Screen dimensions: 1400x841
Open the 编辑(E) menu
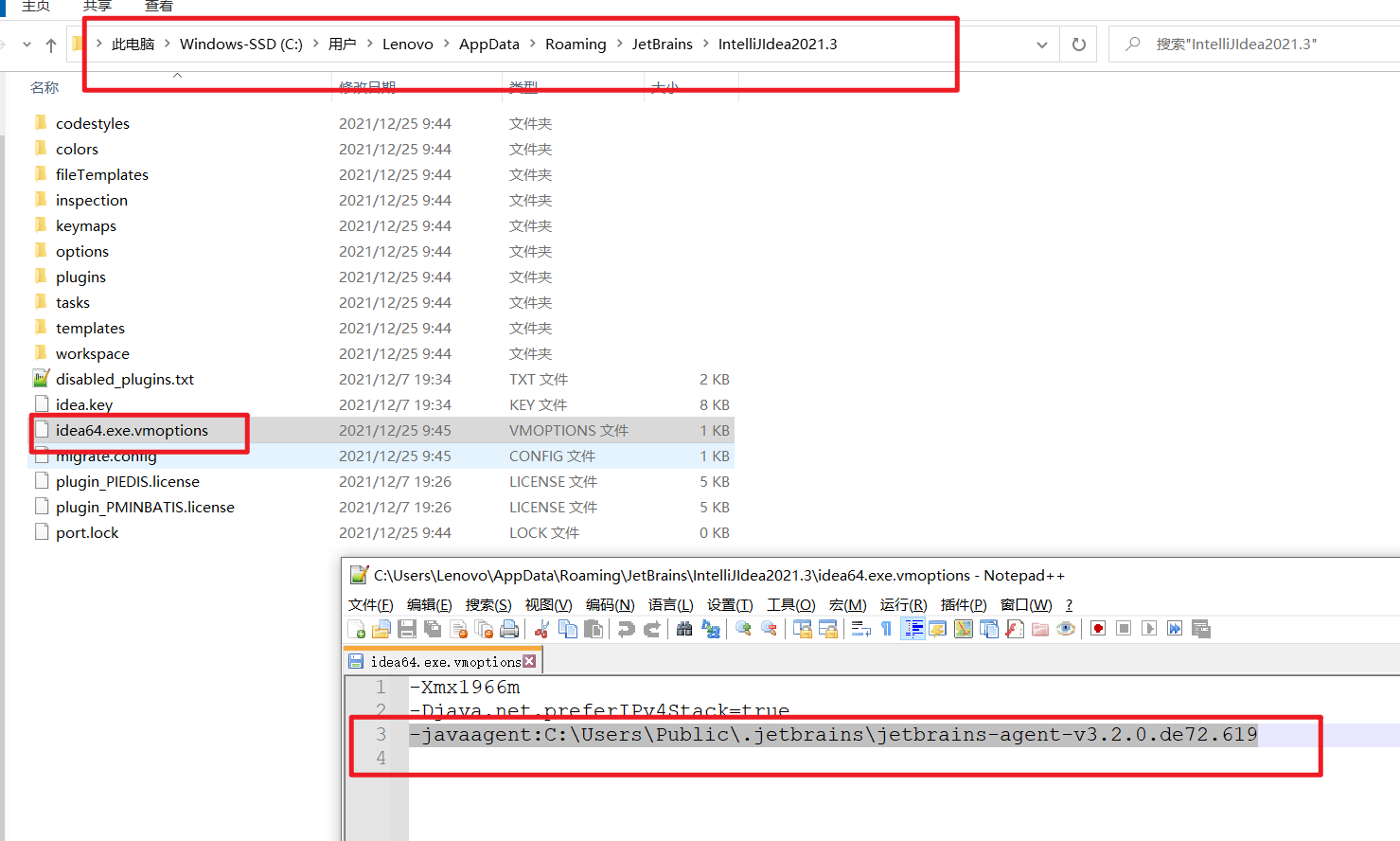point(429,604)
